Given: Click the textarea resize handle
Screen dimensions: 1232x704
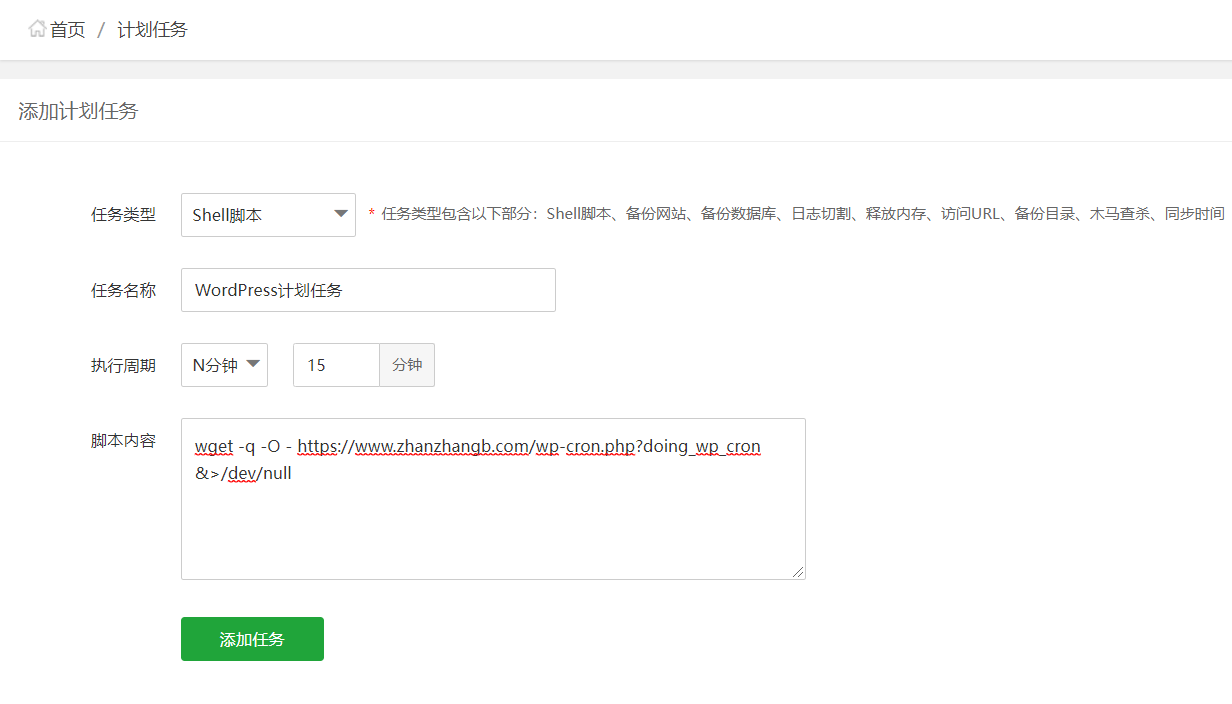Looking at the screenshot, I should pos(798,572).
